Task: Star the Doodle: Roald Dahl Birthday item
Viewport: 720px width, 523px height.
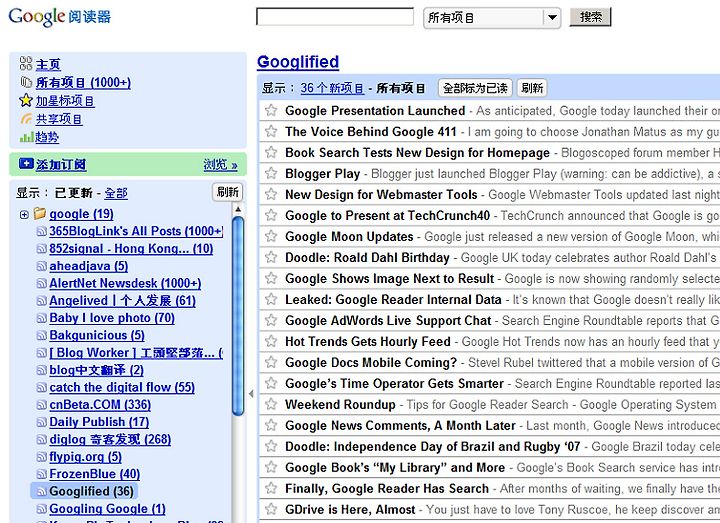Action: coord(271,257)
